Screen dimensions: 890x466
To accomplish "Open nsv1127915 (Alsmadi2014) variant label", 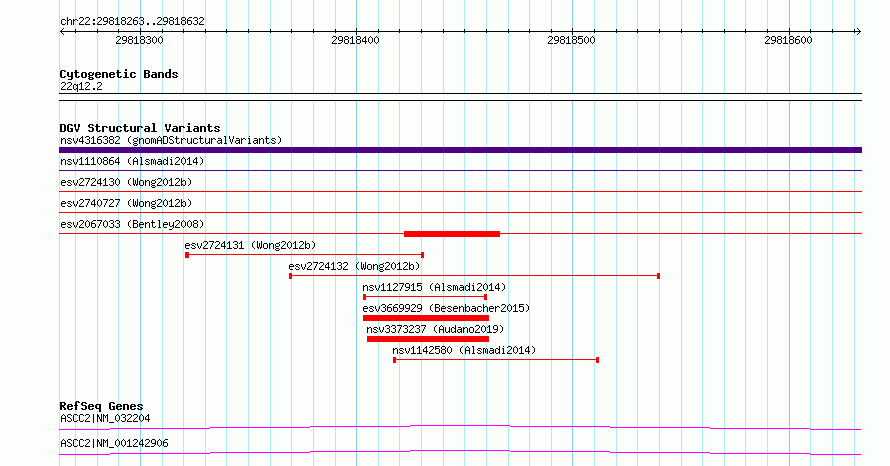I will [x=434, y=287].
